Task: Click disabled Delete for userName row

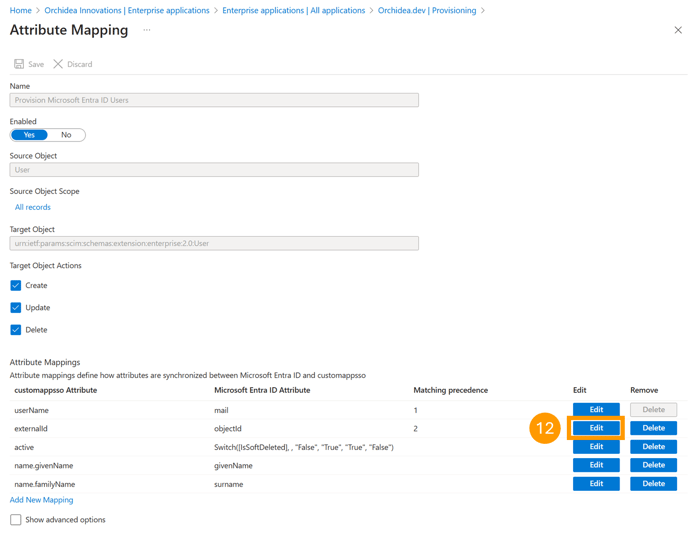Action: (653, 409)
